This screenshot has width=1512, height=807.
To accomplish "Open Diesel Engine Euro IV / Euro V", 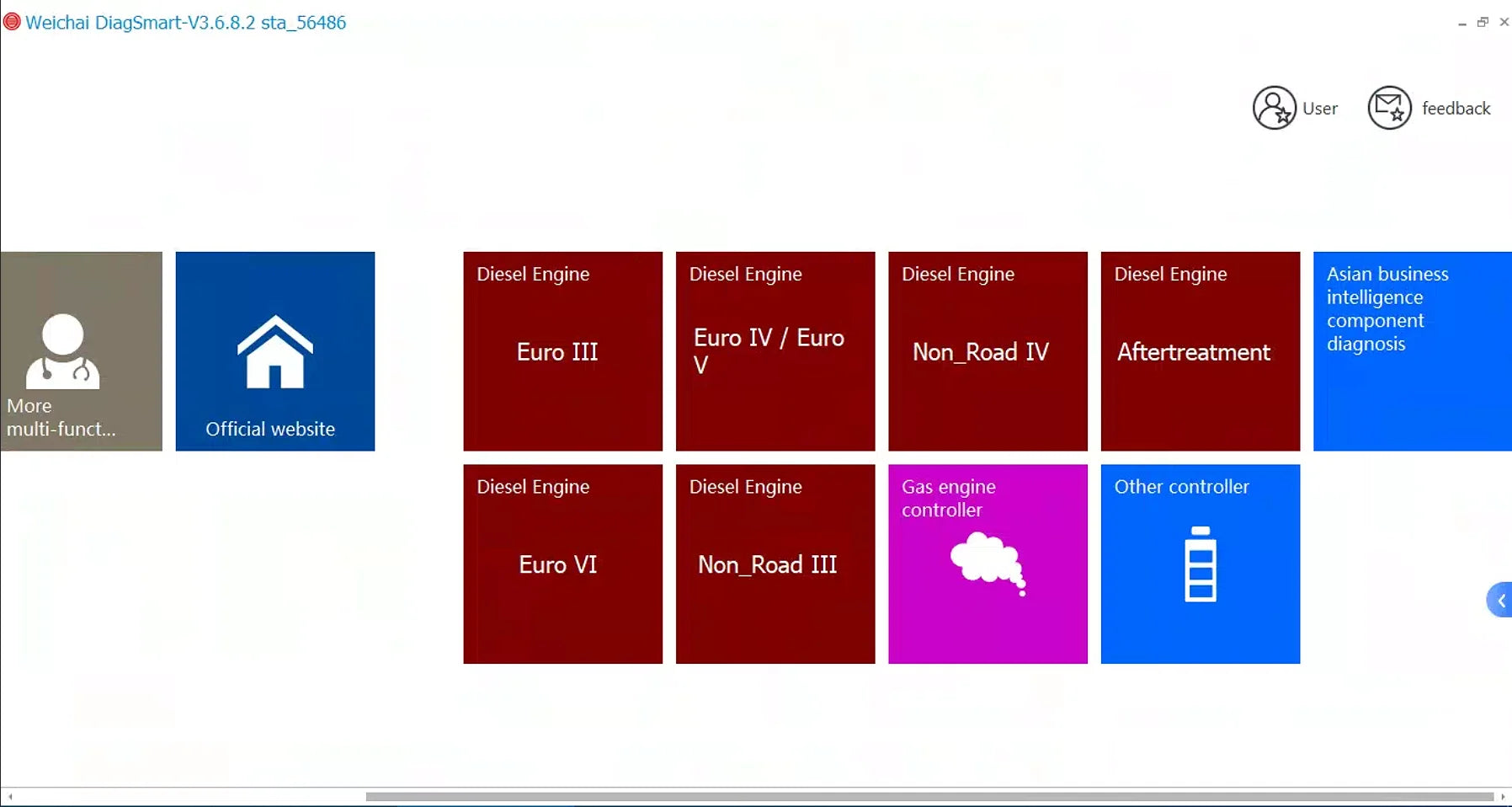I will click(775, 351).
